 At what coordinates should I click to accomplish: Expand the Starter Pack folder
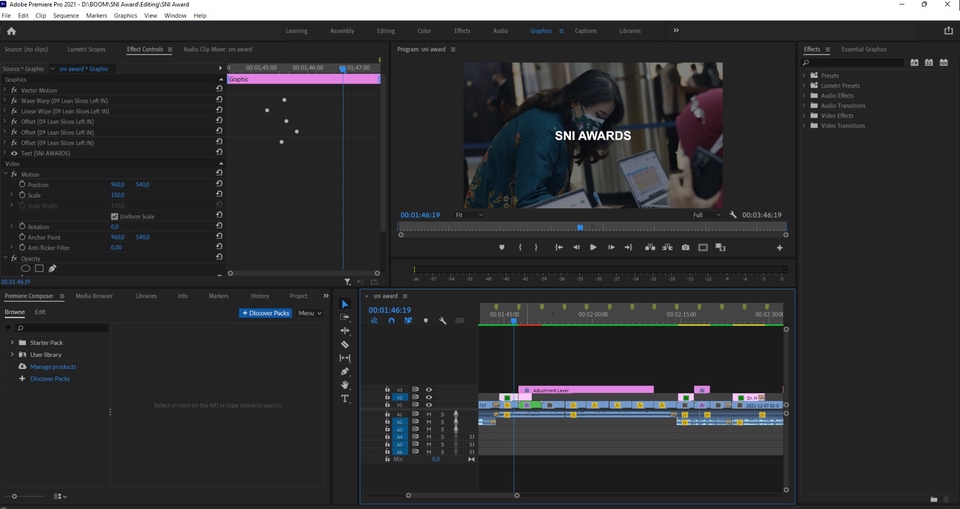(x=12, y=342)
